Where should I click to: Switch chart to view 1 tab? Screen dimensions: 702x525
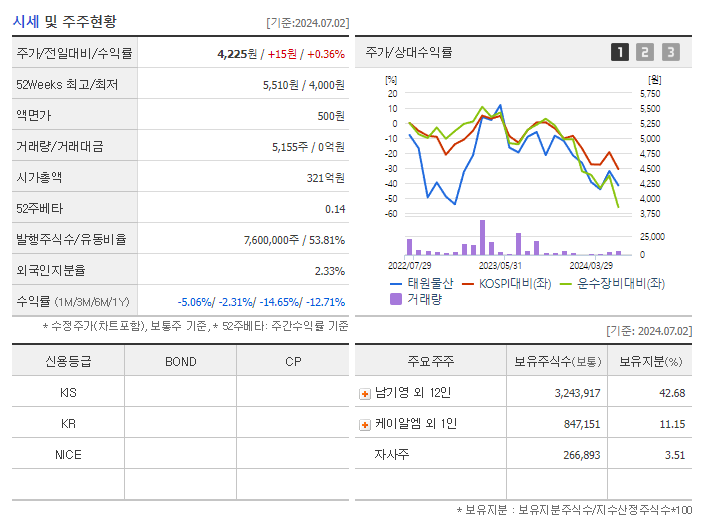pos(620,52)
